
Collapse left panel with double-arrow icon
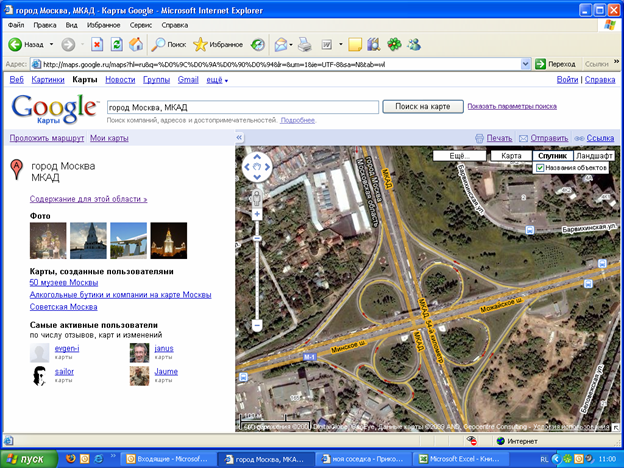239,137
